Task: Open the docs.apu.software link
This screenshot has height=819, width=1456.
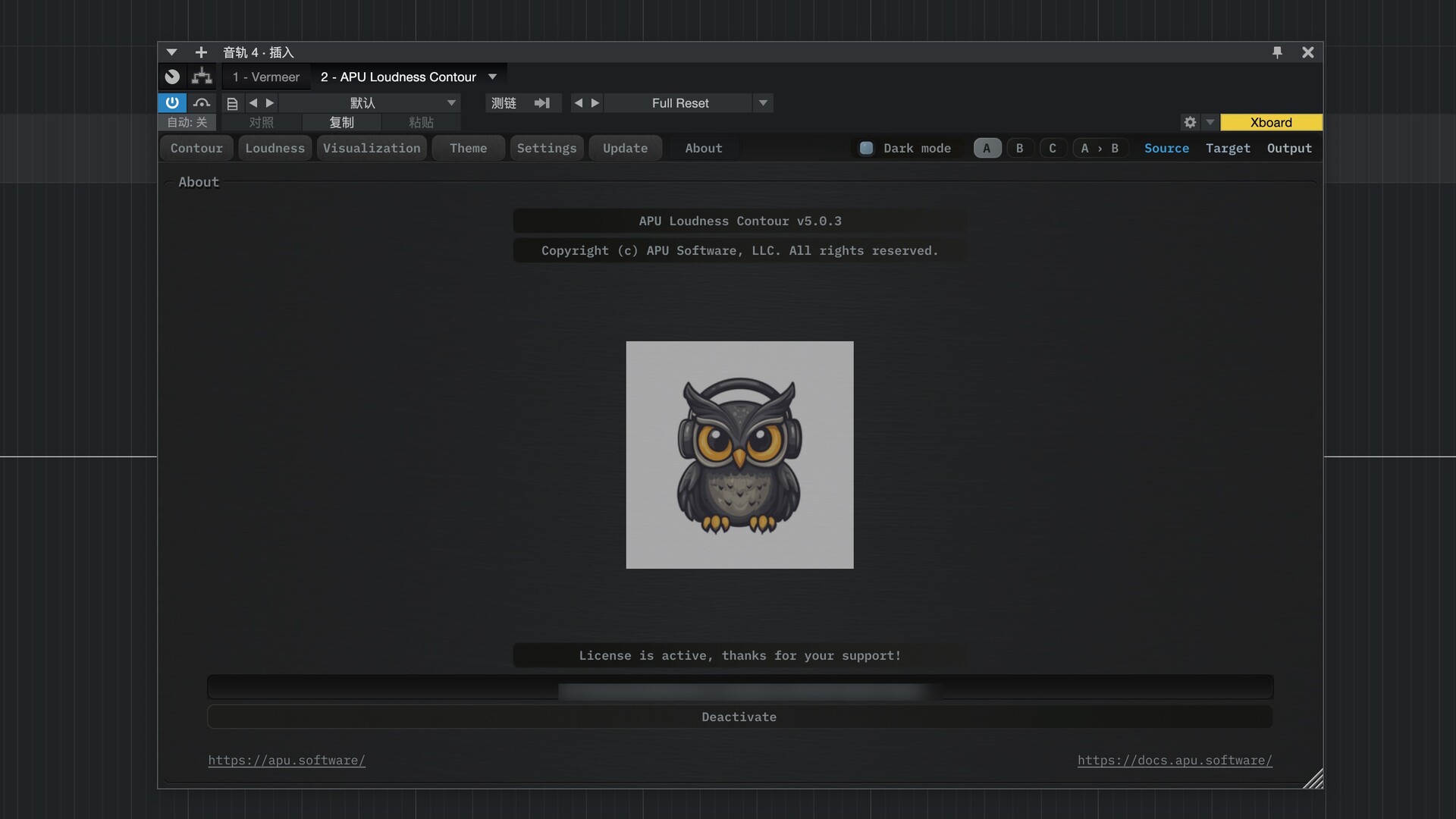Action: click(x=1175, y=760)
